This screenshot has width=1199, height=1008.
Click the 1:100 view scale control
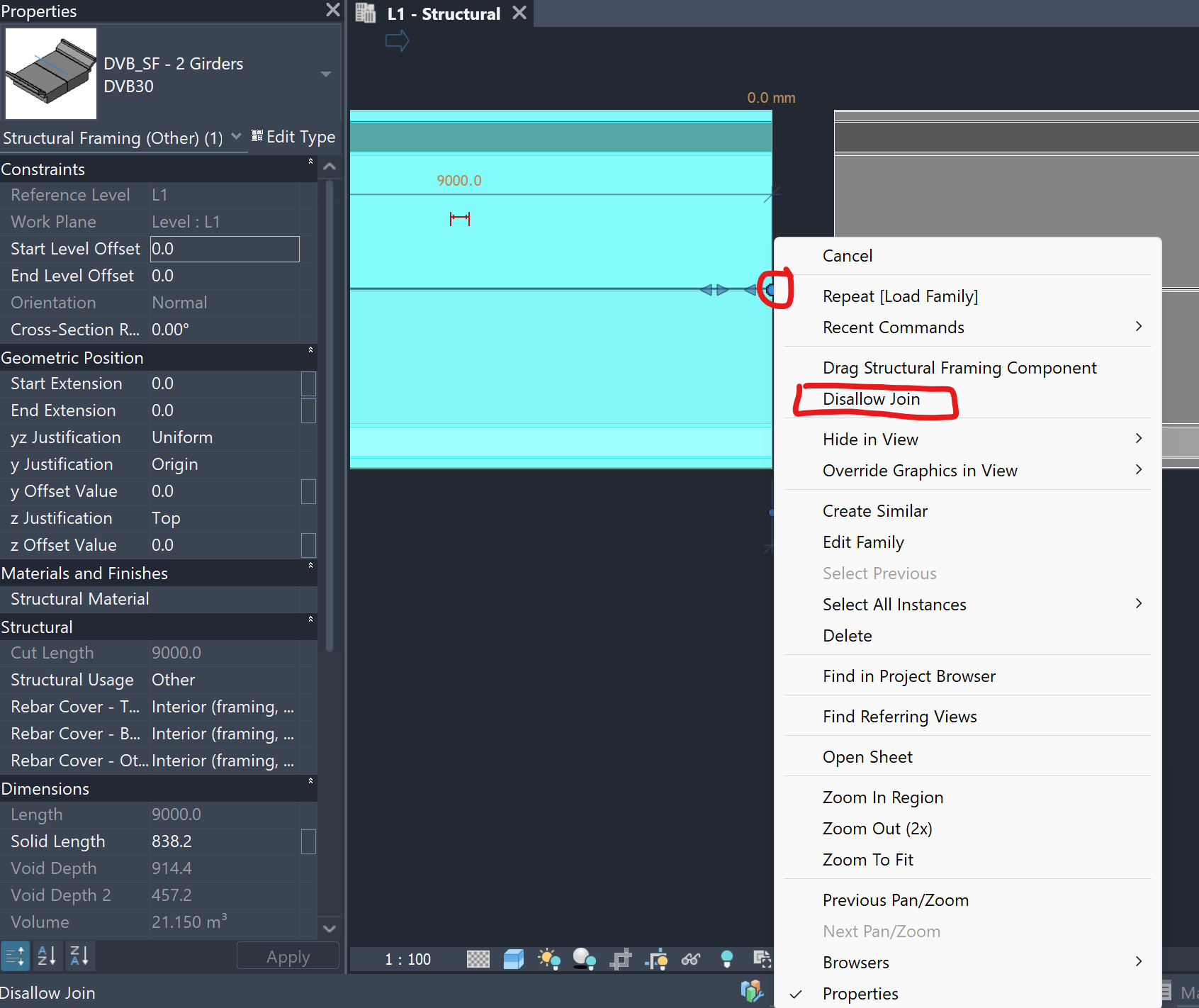(407, 958)
